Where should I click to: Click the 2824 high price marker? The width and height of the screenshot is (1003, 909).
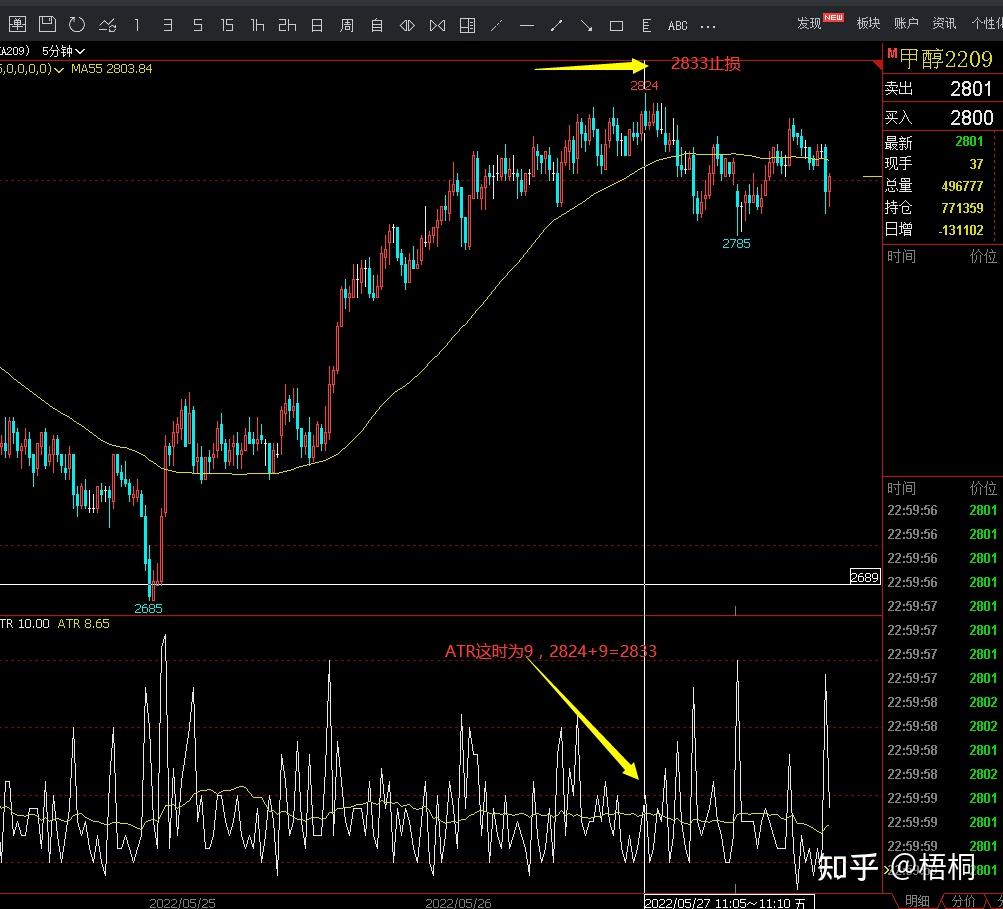(644, 85)
